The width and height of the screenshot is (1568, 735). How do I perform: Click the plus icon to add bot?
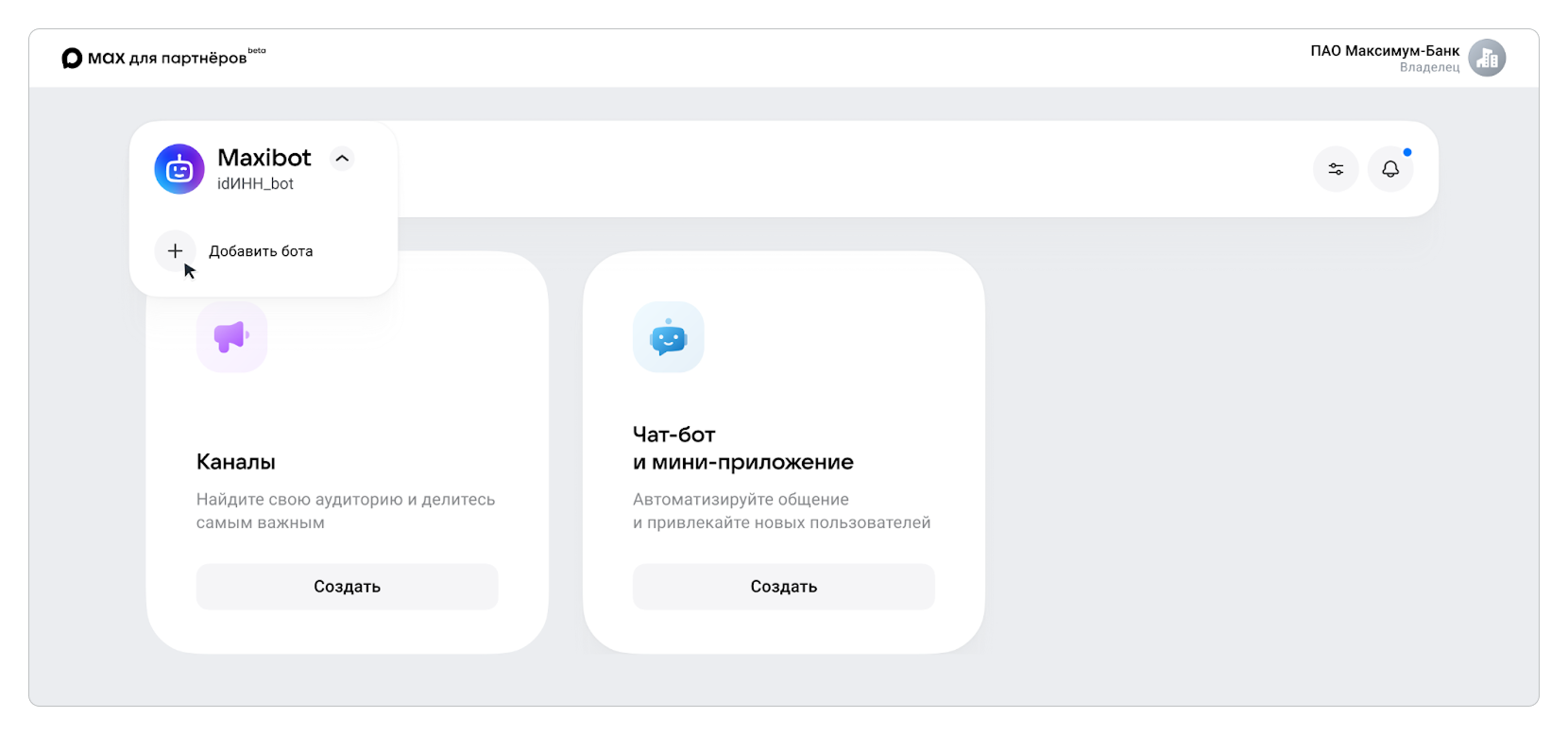point(175,251)
